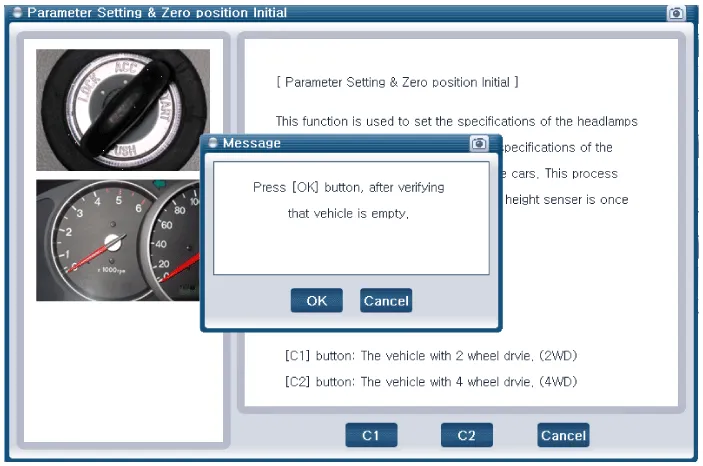703x466 pixels.
Task: Click the round icon beside Message title
Action: pos(212,143)
